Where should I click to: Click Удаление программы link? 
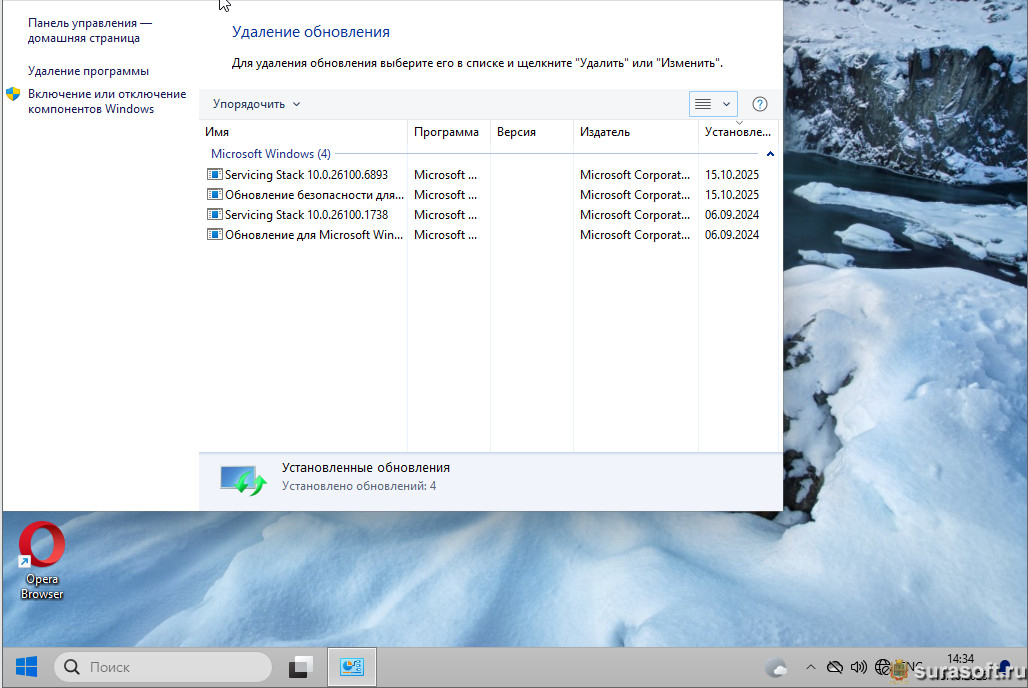pos(88,71)
